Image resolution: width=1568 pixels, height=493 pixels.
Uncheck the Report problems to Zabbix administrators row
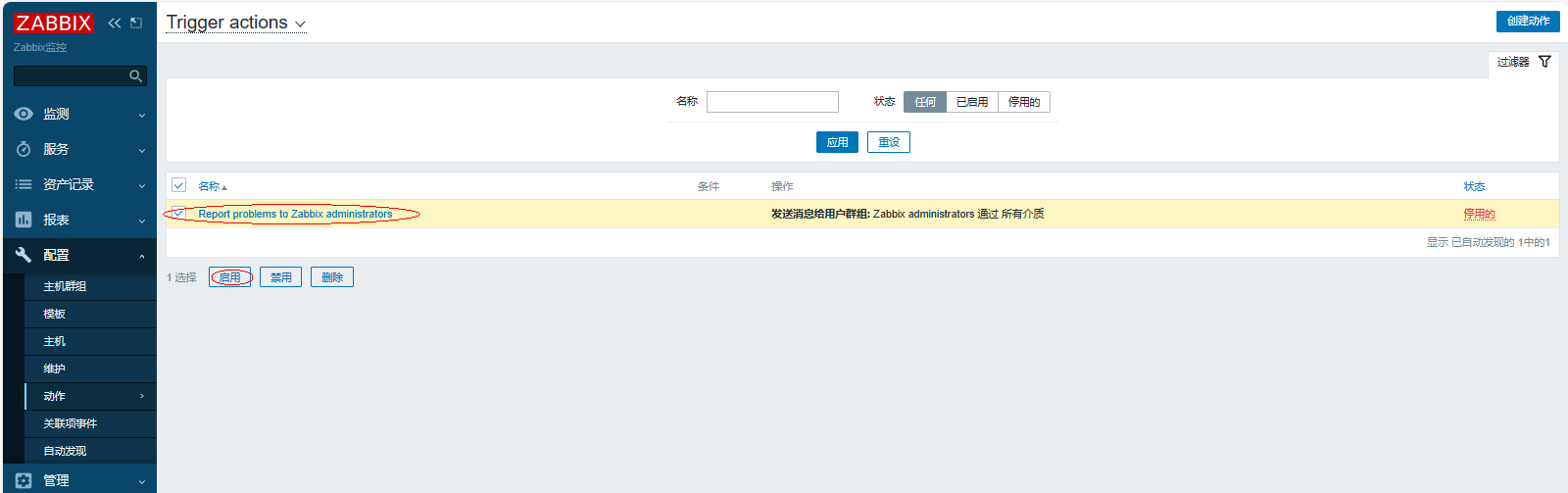(178, 214)
